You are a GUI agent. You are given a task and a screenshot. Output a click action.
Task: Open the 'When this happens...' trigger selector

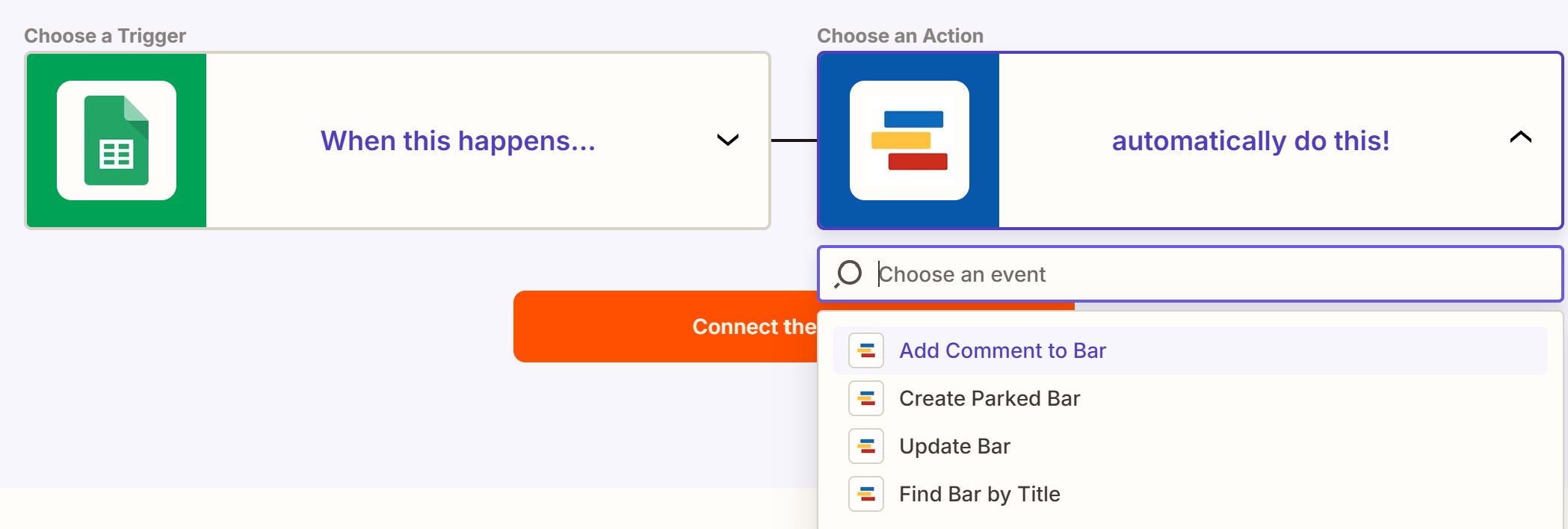tap(398, 140)
